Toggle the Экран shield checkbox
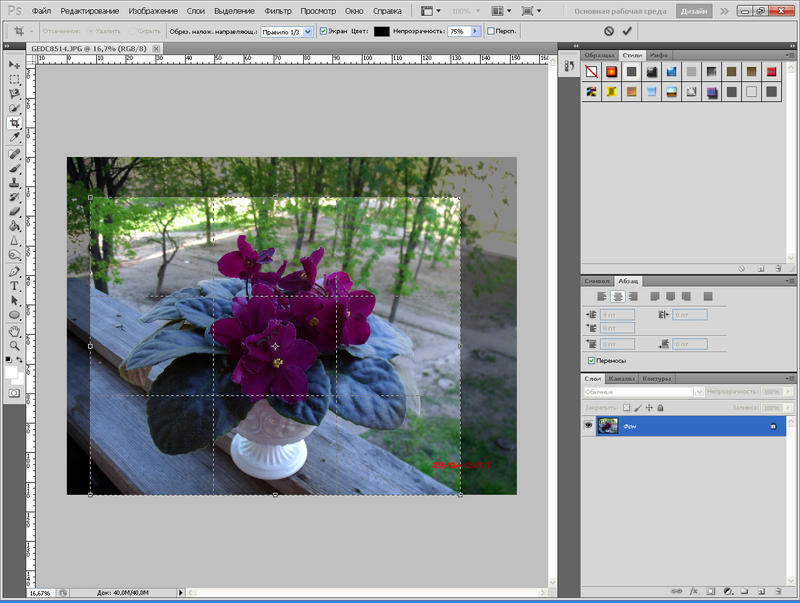 [323, 31]
